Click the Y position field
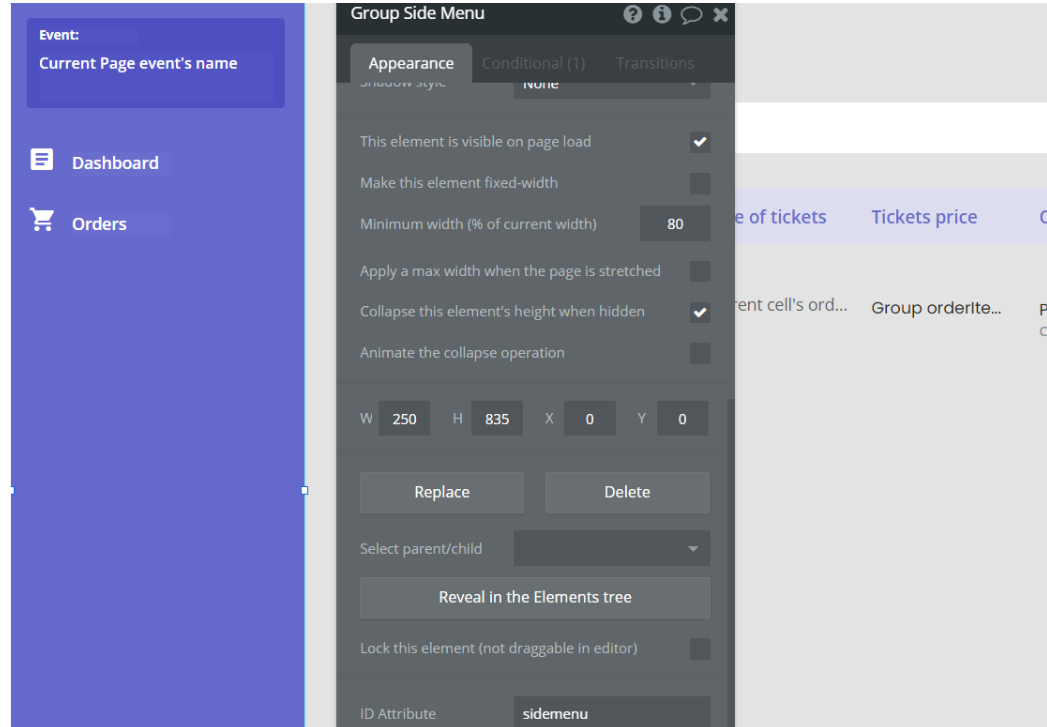Viewport: 1047px width, 727px height. click(682, 419)
